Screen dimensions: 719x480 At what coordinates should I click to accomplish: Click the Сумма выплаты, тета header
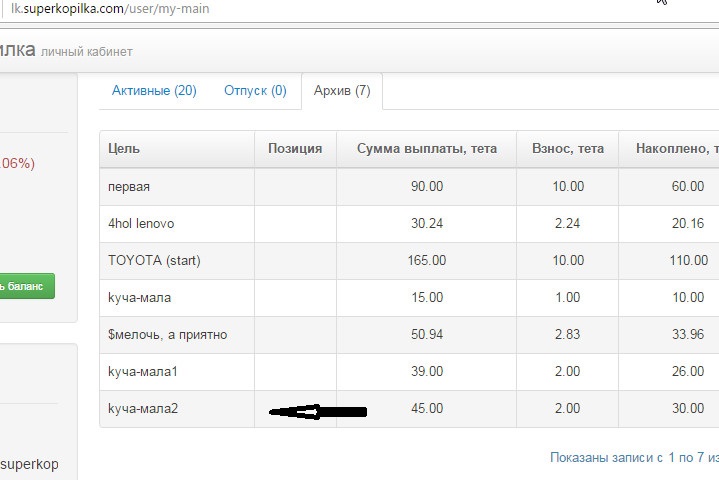click(x=426, y=149)
